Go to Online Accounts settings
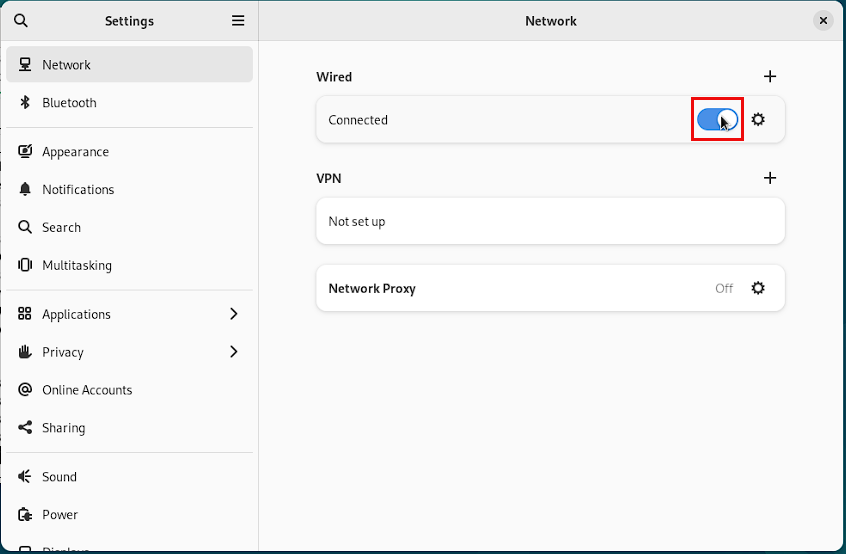 click(x=87, y=390)
